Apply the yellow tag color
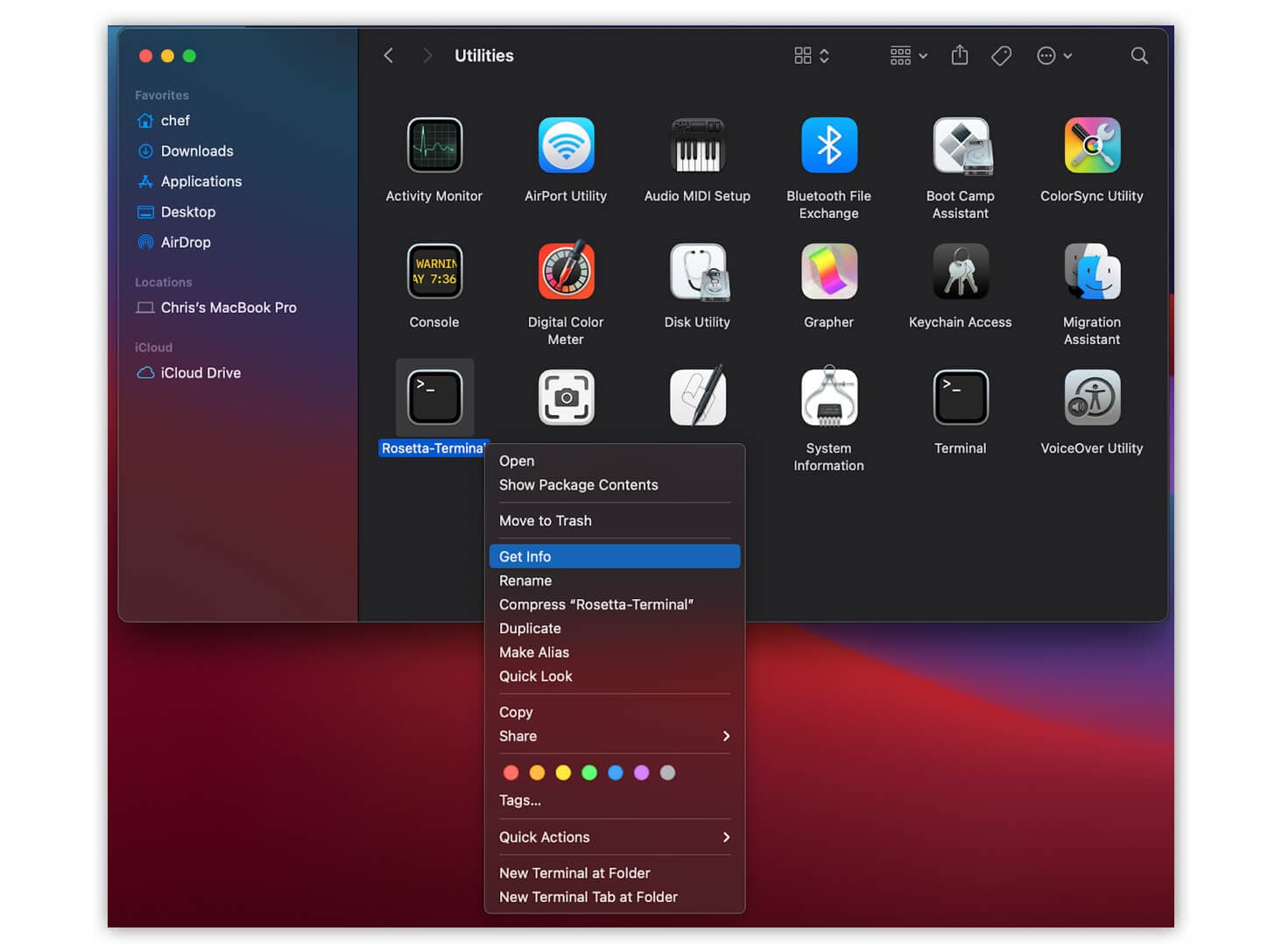This screenshot has height=952, width=1282. [x=563, y=772]
